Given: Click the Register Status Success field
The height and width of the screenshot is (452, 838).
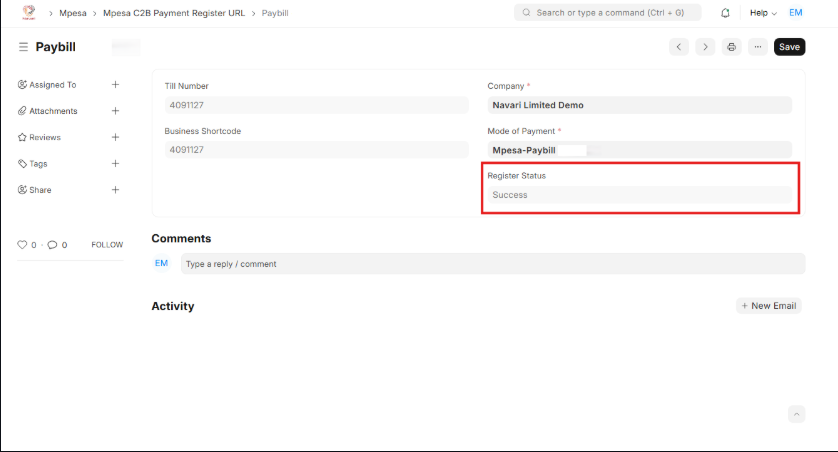Looking at the screenshot, I should point(639,195).
